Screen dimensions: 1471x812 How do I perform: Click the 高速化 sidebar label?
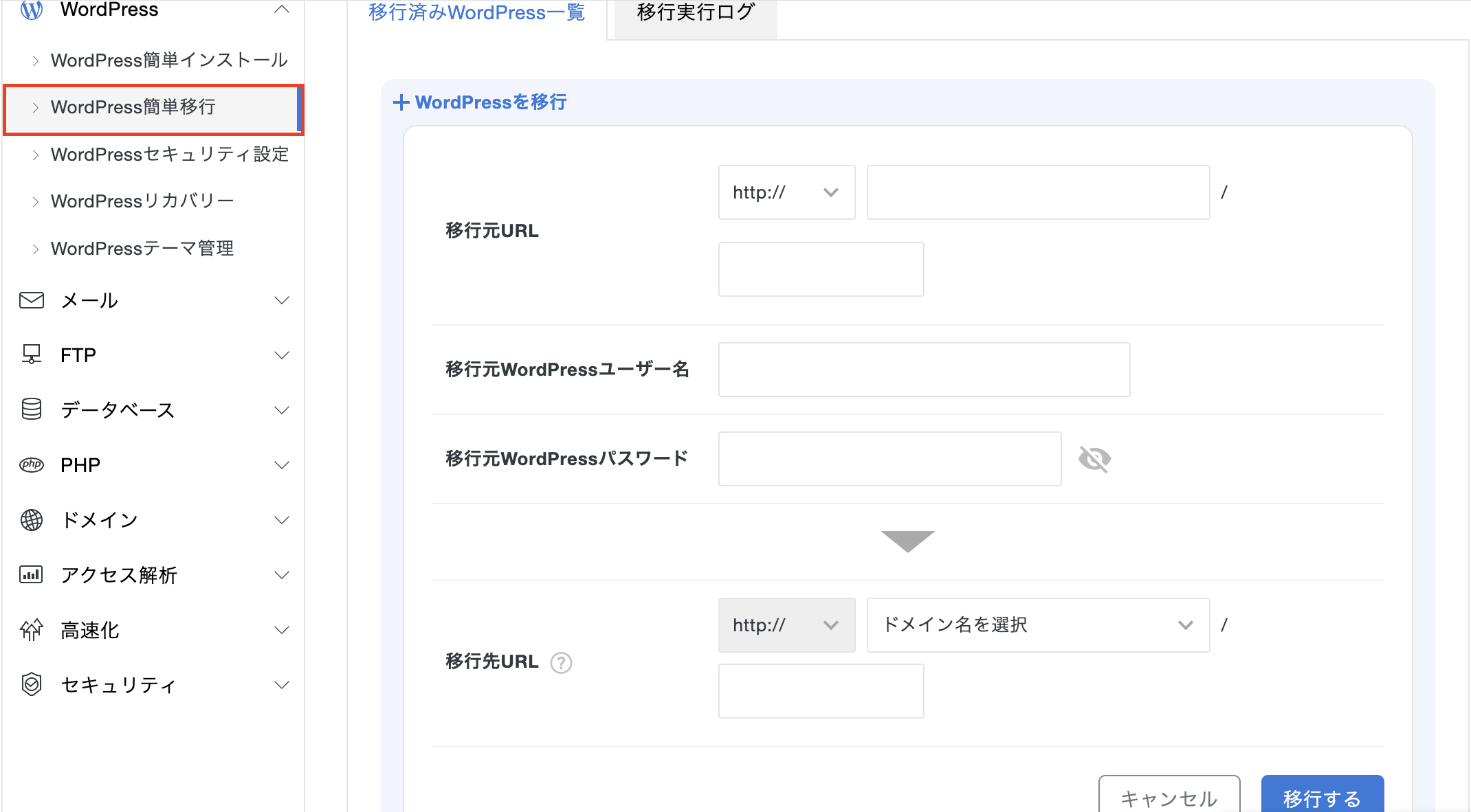pyautogui.click(x=90, y=630)
